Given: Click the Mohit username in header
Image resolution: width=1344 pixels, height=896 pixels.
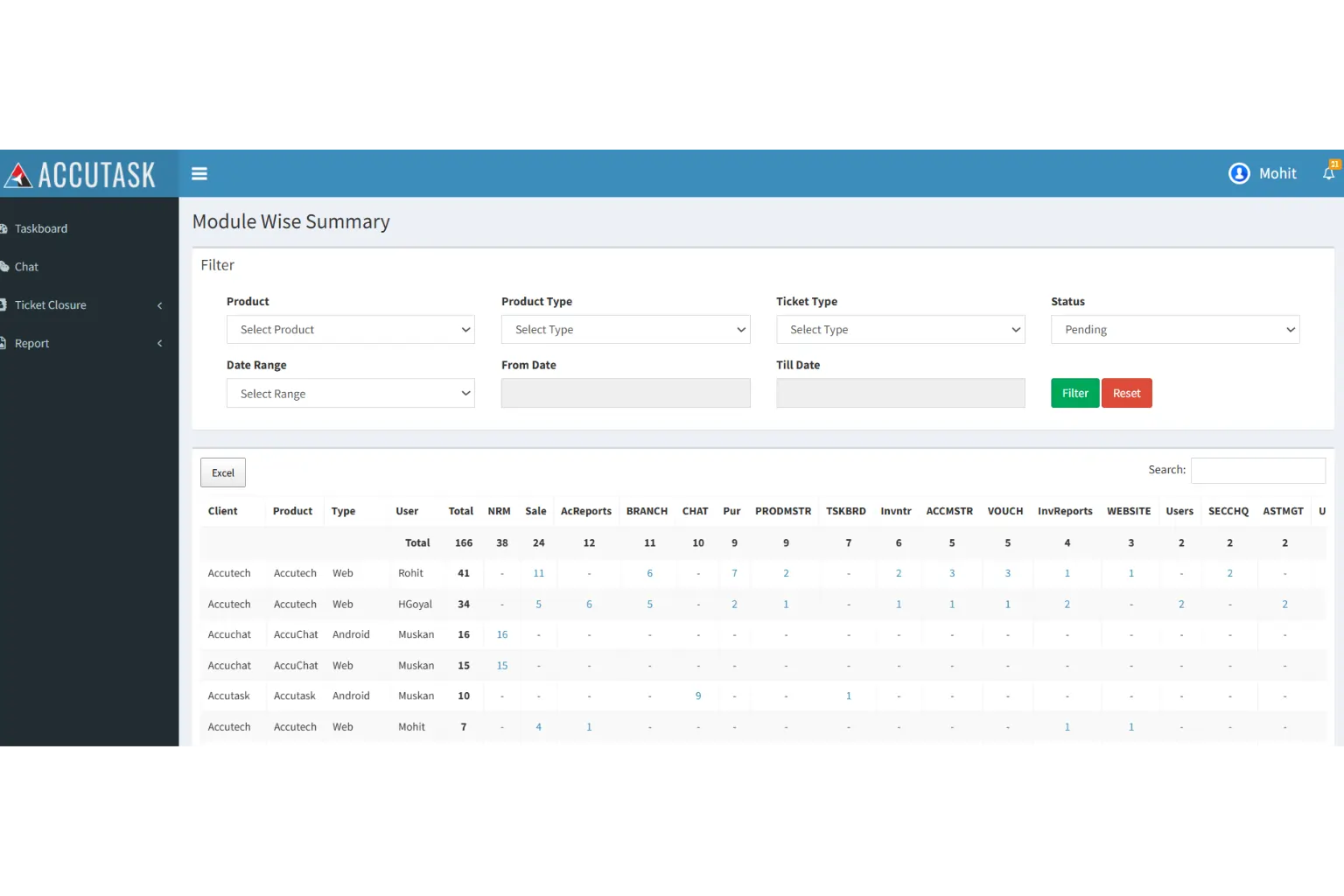Looking at the screenshot, I should click(x=1277, y=173).
